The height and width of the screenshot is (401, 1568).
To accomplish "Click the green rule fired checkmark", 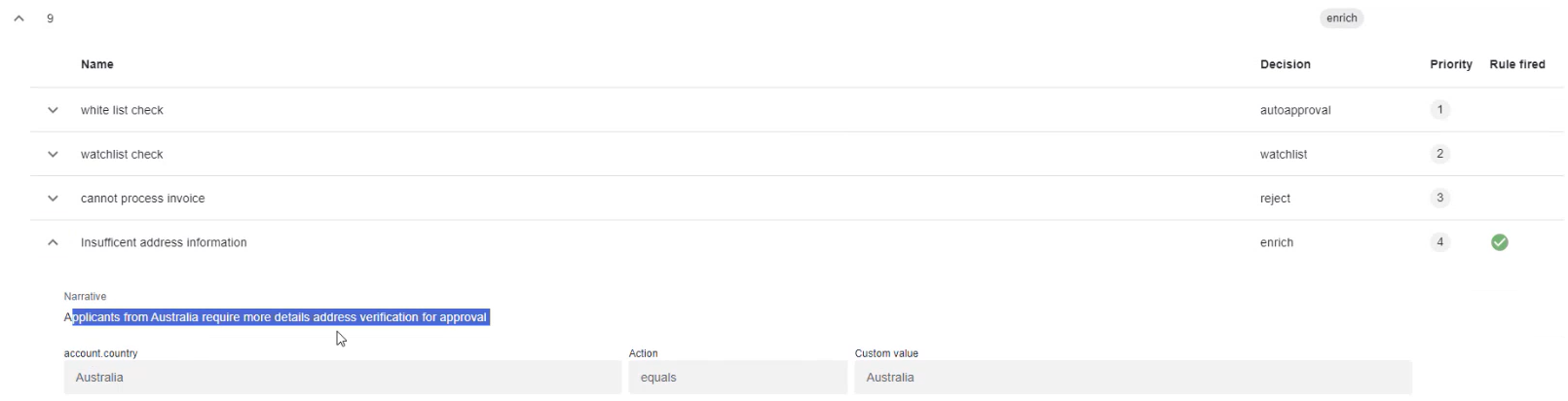I will point(1500,242).
